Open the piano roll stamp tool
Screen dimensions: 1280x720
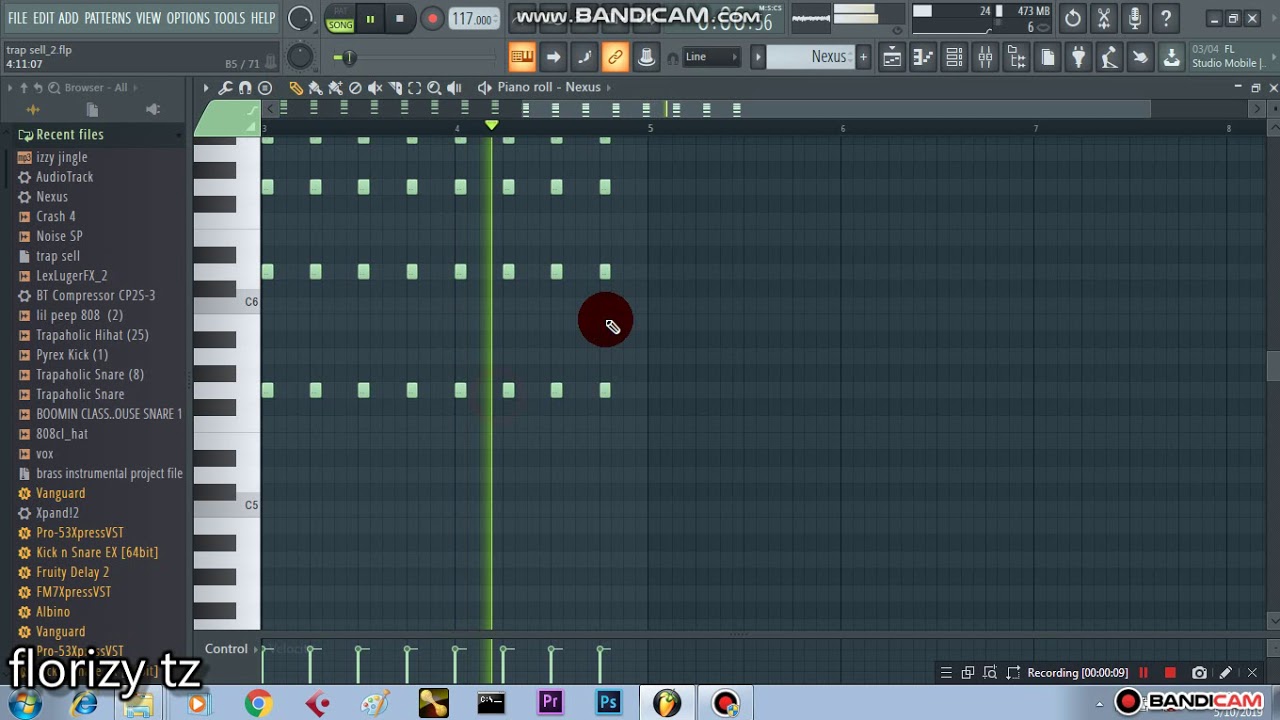[265, 88]
